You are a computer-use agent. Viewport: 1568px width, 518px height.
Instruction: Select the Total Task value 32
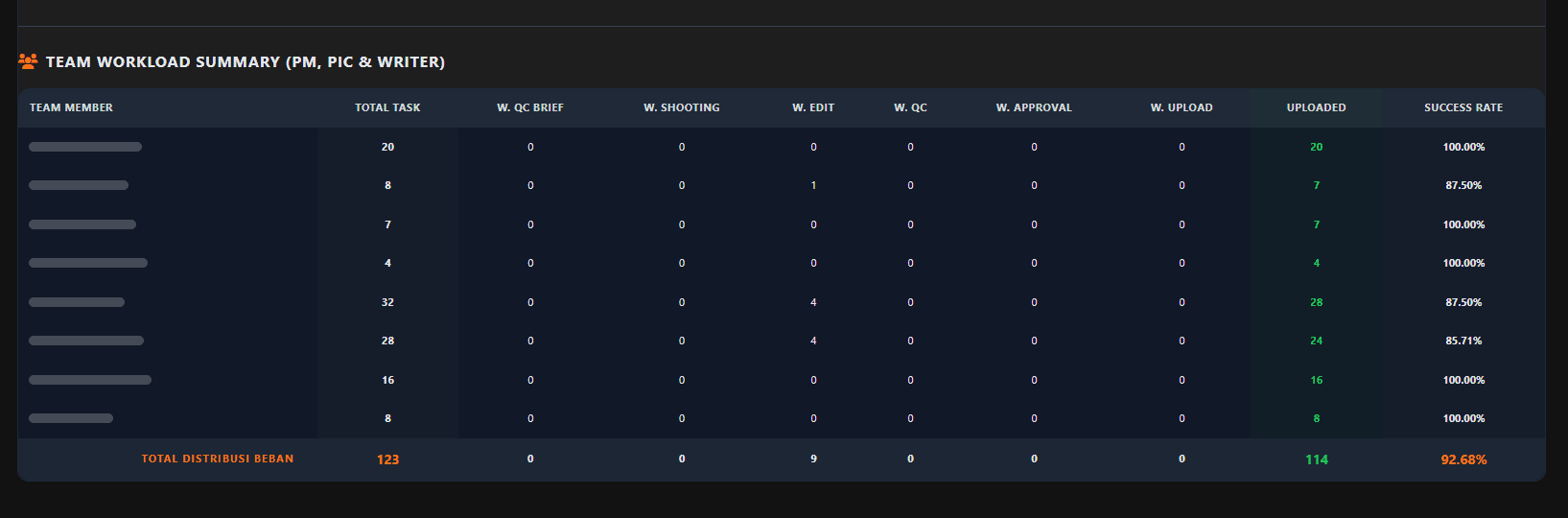point(387,302)
